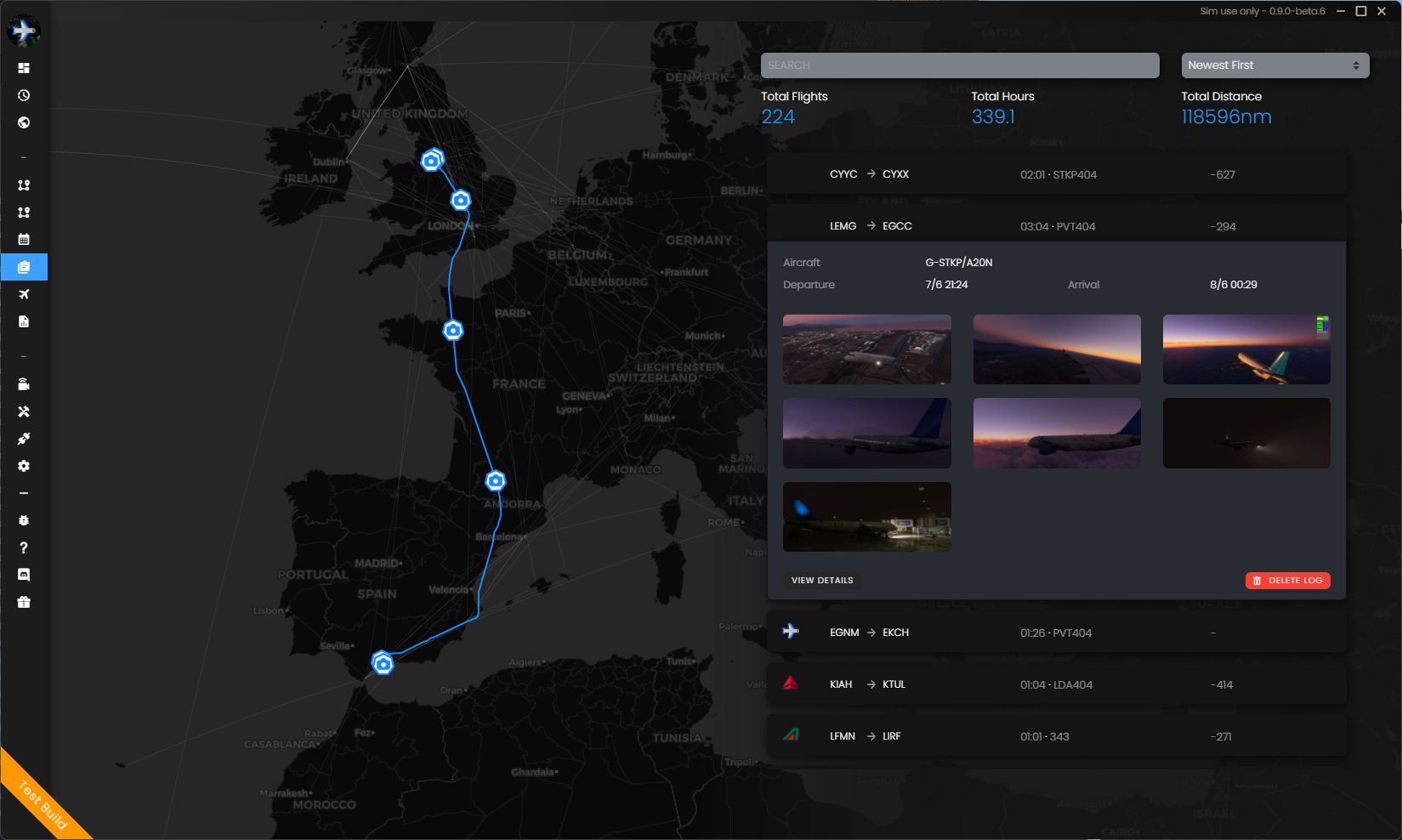Viewport: 1402px width, 840px height.
Task: Open the question mark help icon
Action: coord(24,548)
